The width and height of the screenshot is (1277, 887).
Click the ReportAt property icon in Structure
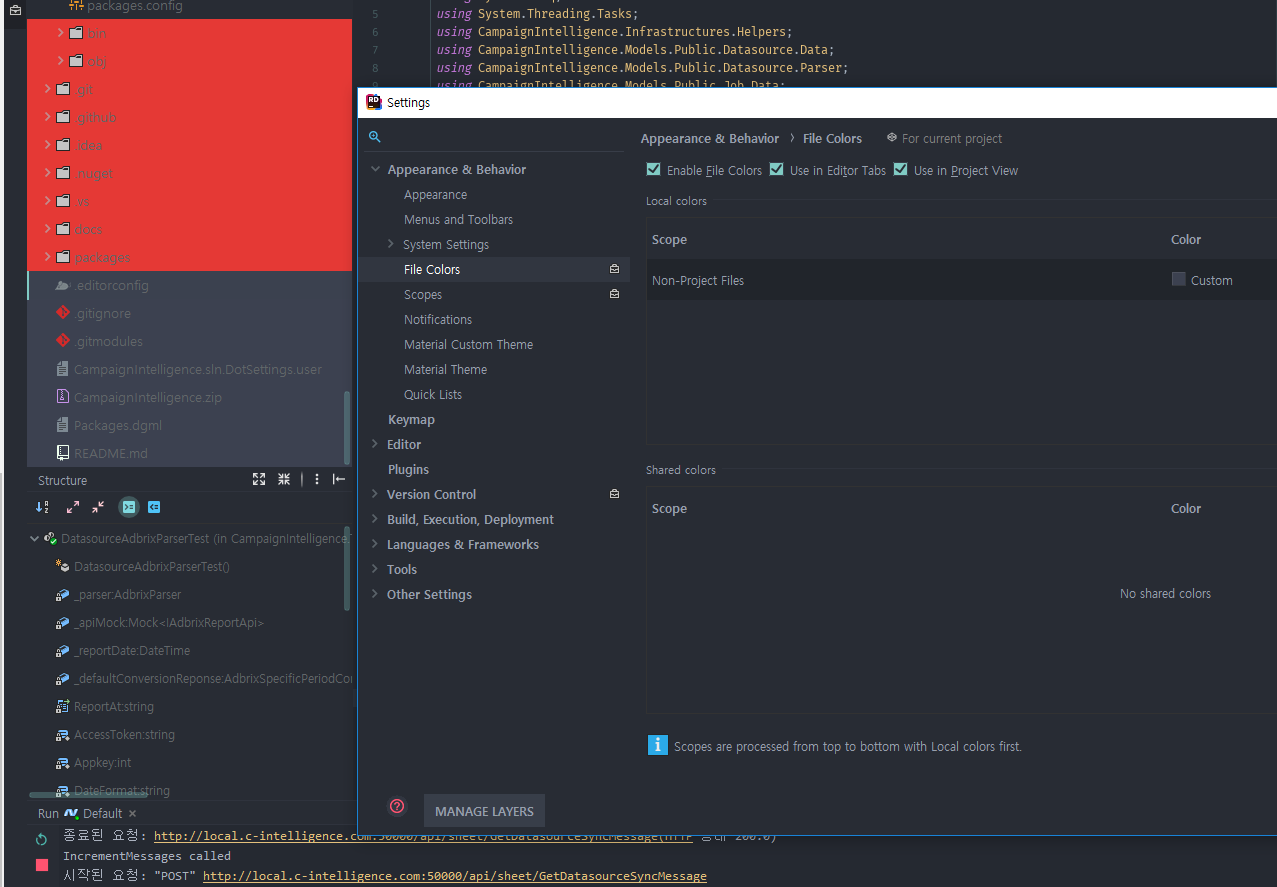(x=63, y=707)
